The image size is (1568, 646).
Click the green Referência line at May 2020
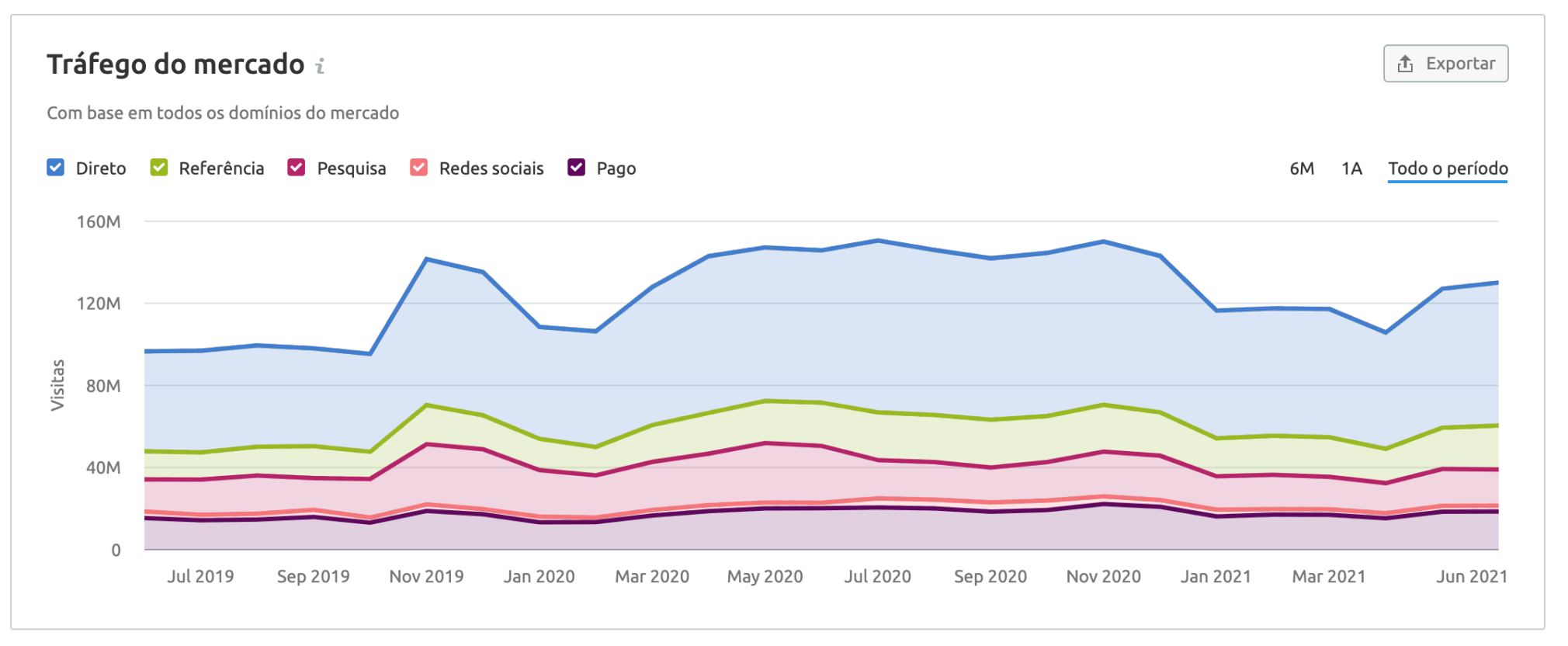[765, 401]
